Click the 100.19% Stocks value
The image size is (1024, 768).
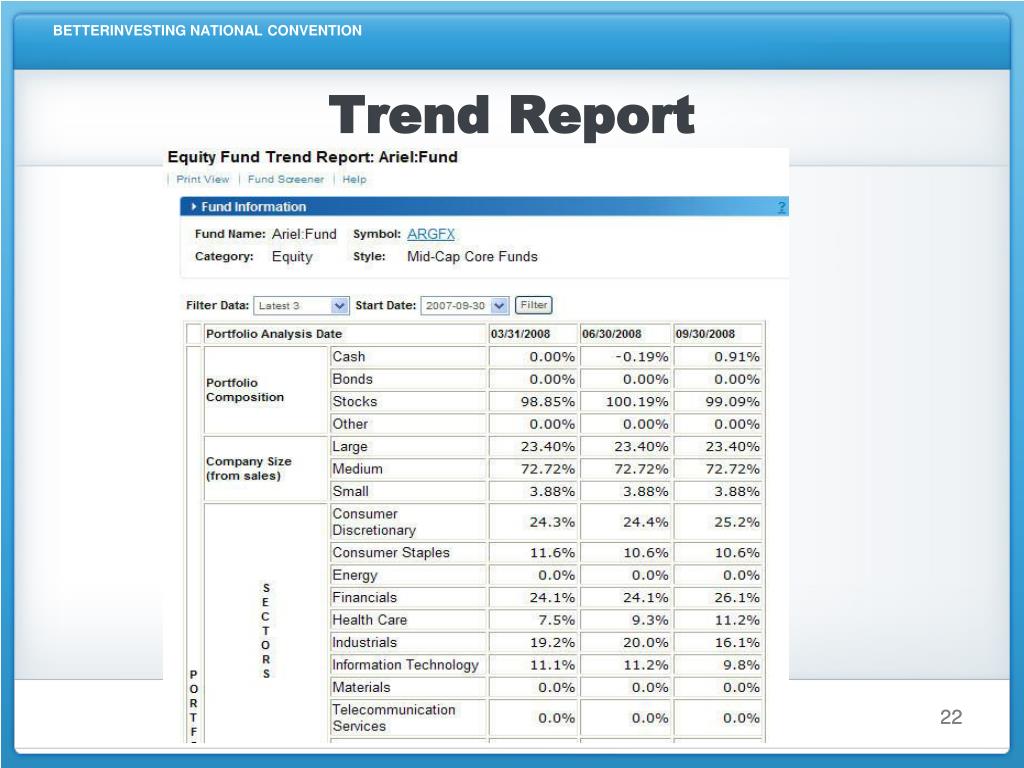[637, 401]
